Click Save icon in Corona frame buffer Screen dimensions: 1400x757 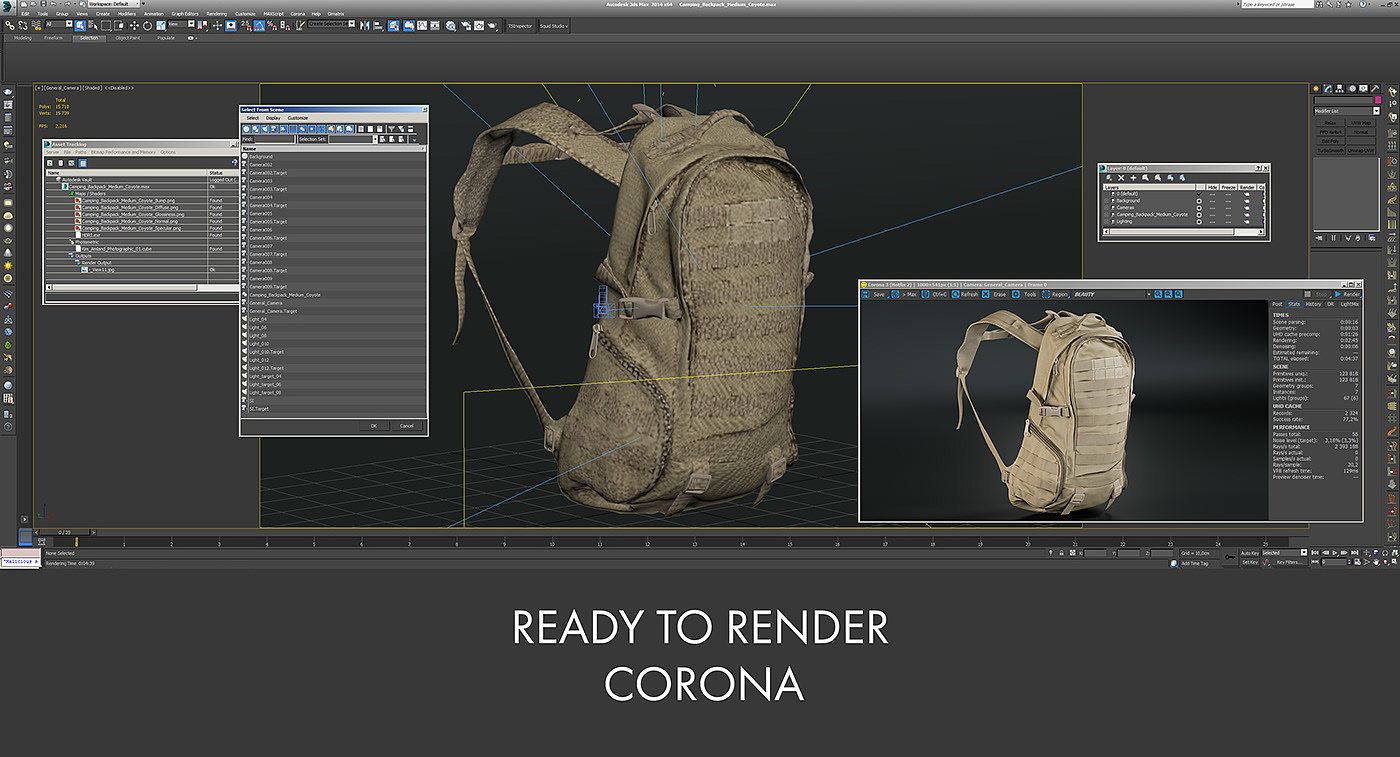click(867, 295)
